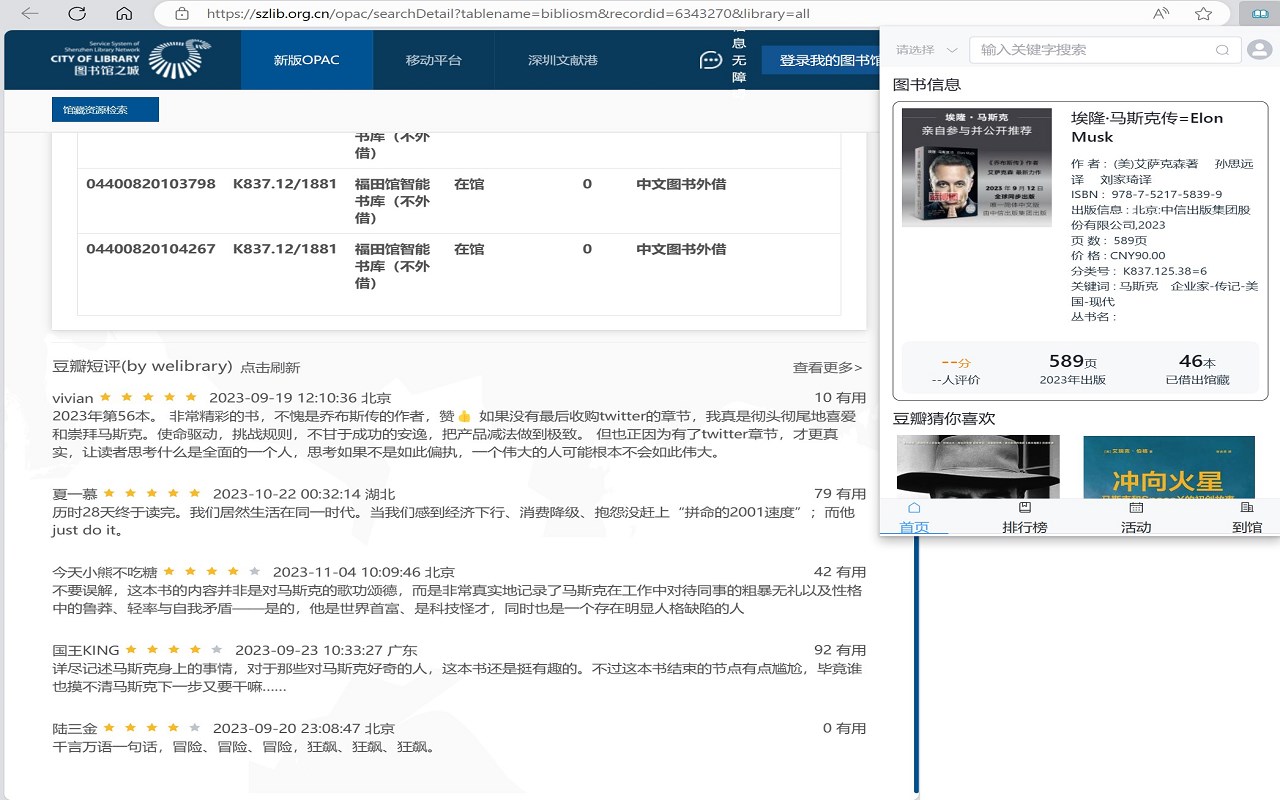Click 点击刷新 to refresh Douban reviews
Screen dimensions: 1280x800
point(270,368)
